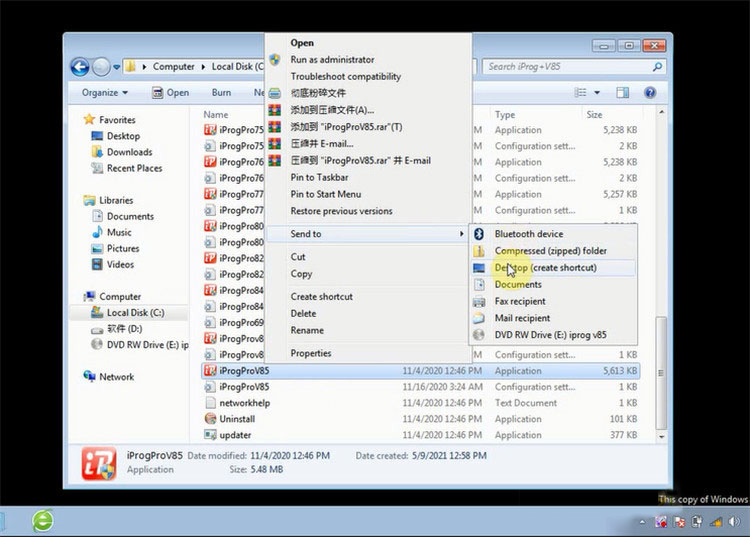Click the volume speaker tray icon
The image size is (750, 537).
[734, 522]
